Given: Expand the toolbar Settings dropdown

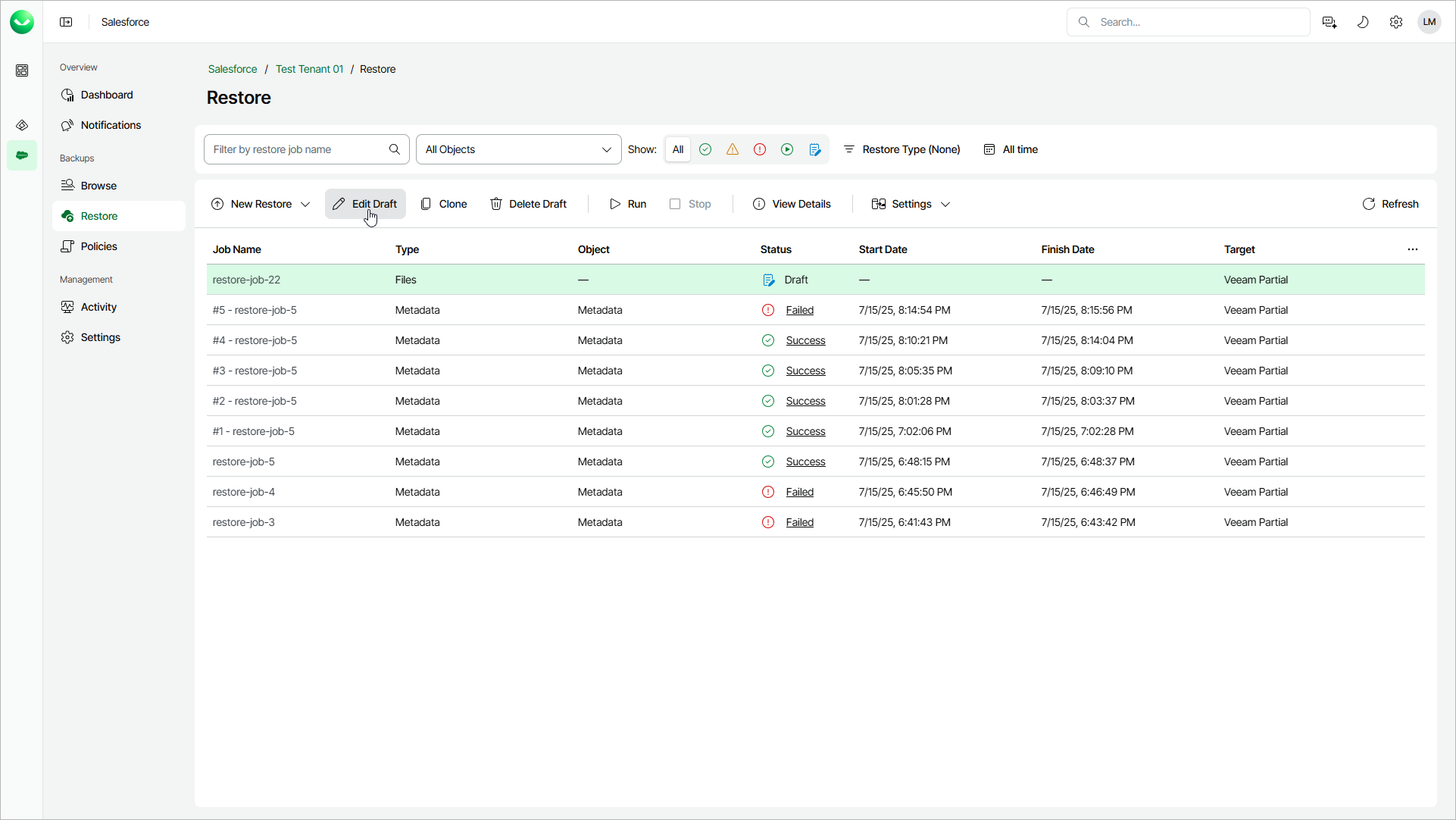Looking at the screenshot, I should (x=911, y=204).
